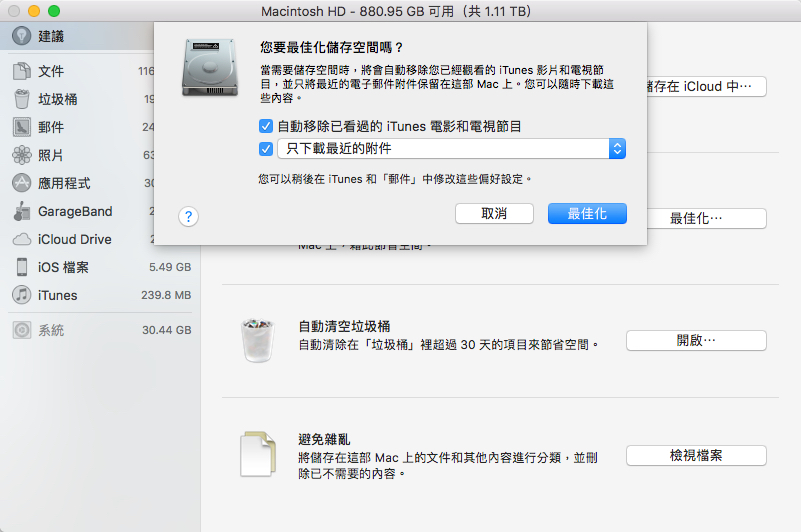Viewport: 801px width, 532px height.
Task: Click the Macintosh HD window title text
Action: (x=396, y=11)
